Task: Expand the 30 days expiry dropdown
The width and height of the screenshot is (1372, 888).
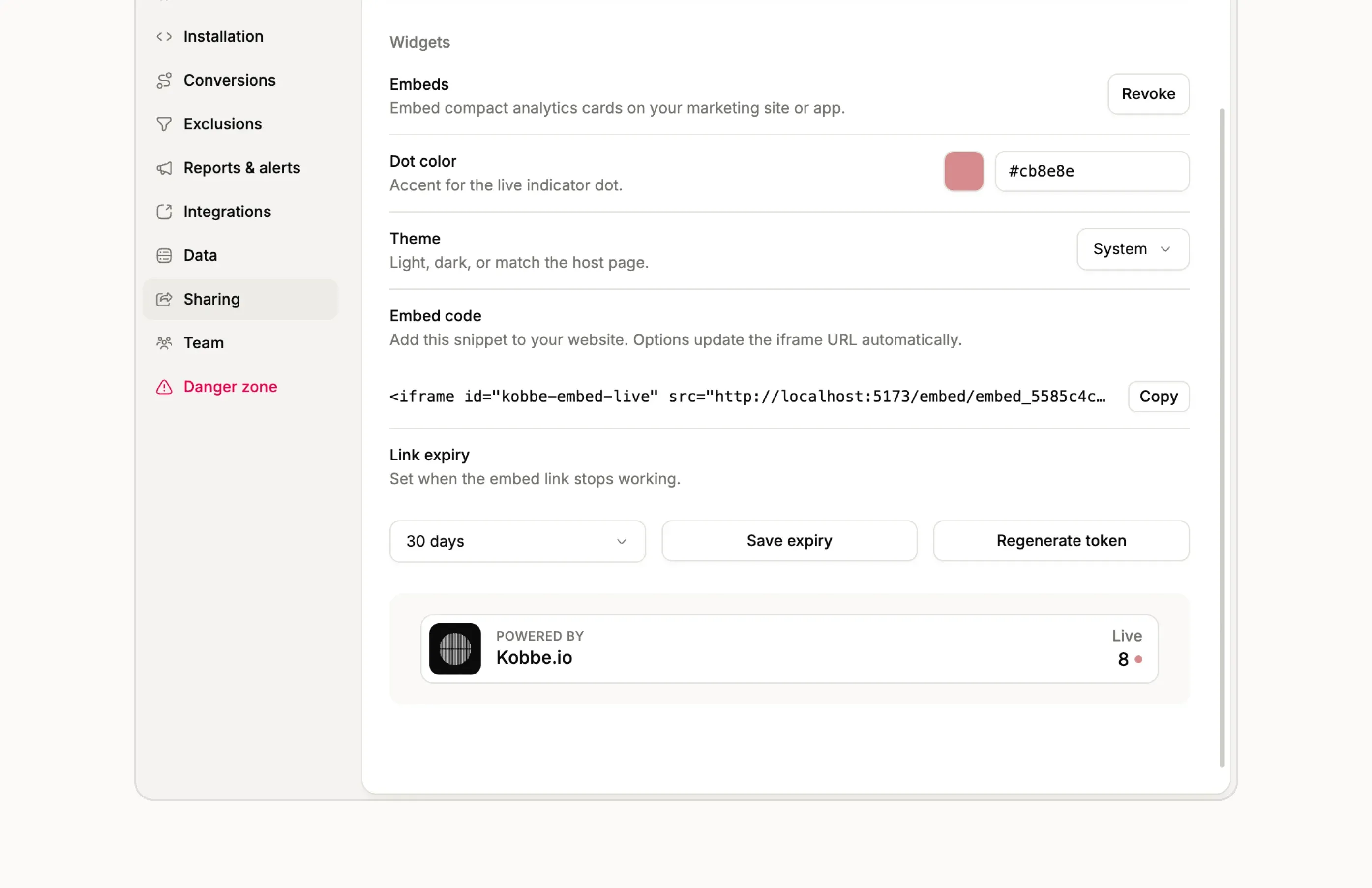Action: 517,542
